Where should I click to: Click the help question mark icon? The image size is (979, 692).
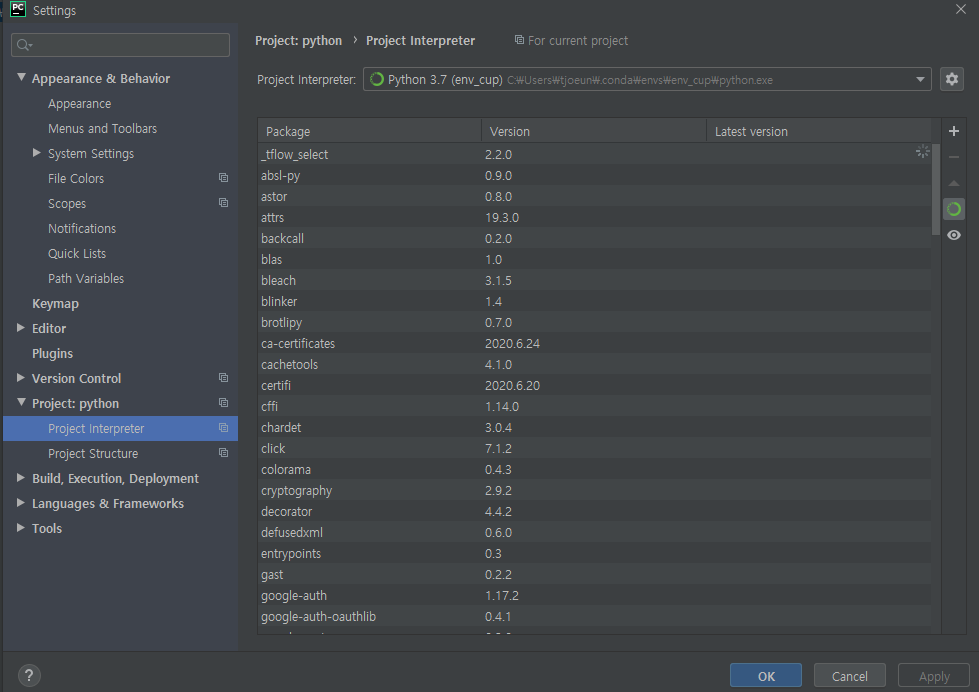(x=29, y=675)
